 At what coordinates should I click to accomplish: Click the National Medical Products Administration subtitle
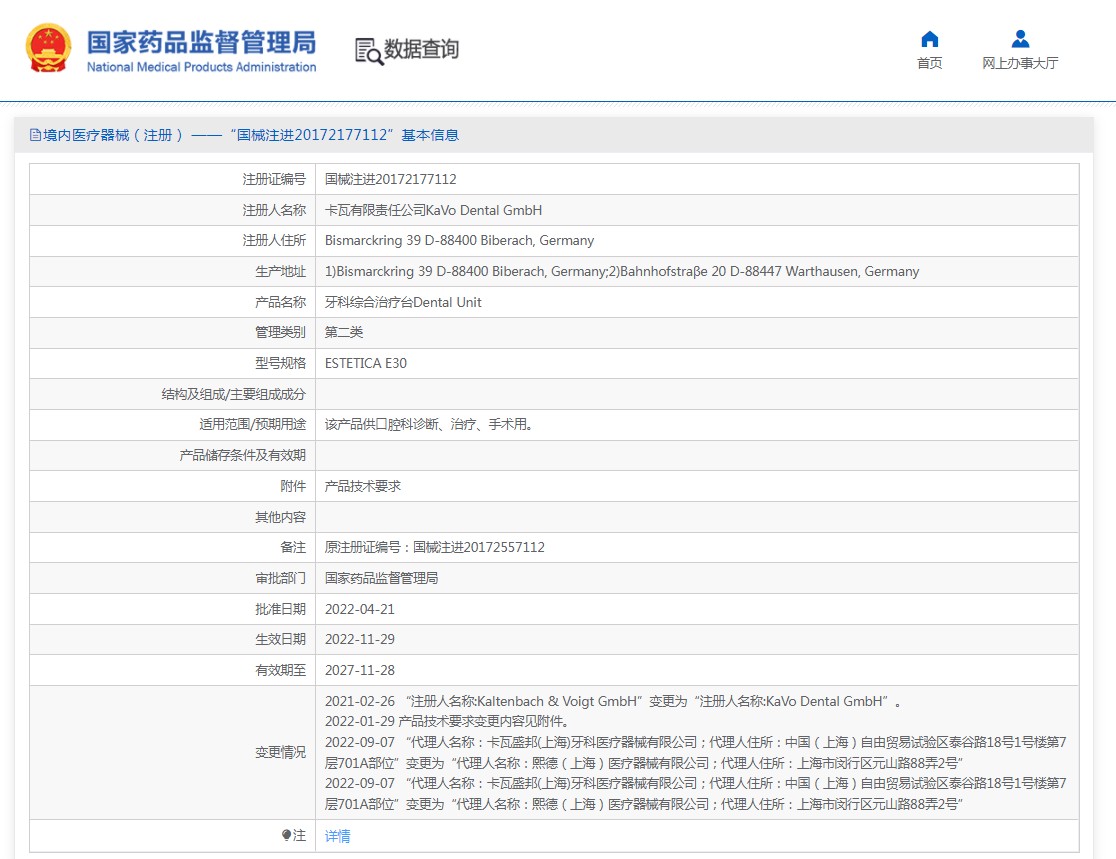[201, 67]
